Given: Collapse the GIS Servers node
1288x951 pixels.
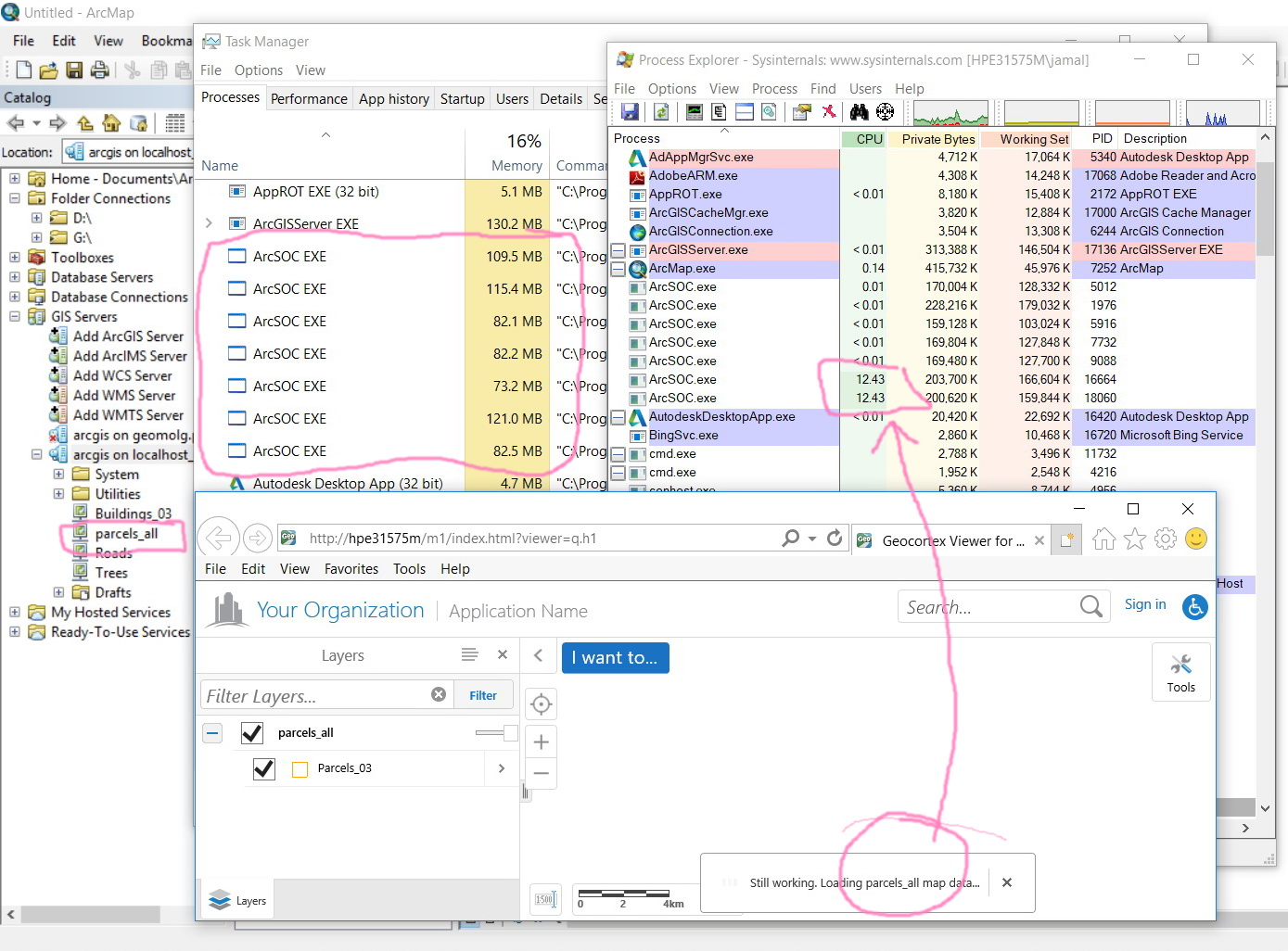Looking at the screenshot, I should (15, 317).
